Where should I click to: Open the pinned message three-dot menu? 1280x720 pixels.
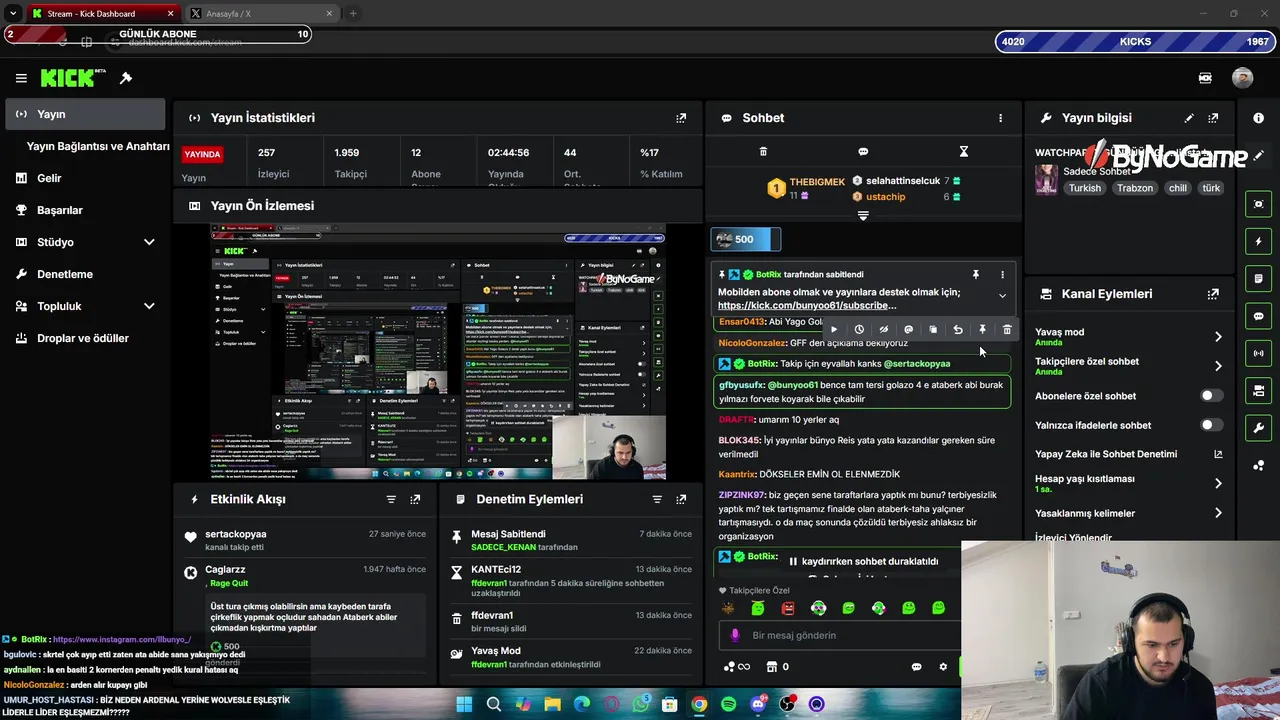click(x=1002, y=274)
